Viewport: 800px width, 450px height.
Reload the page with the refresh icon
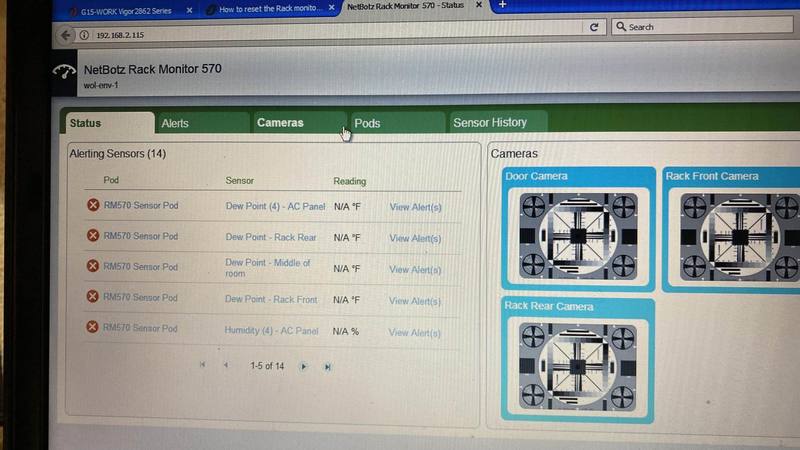594,27
